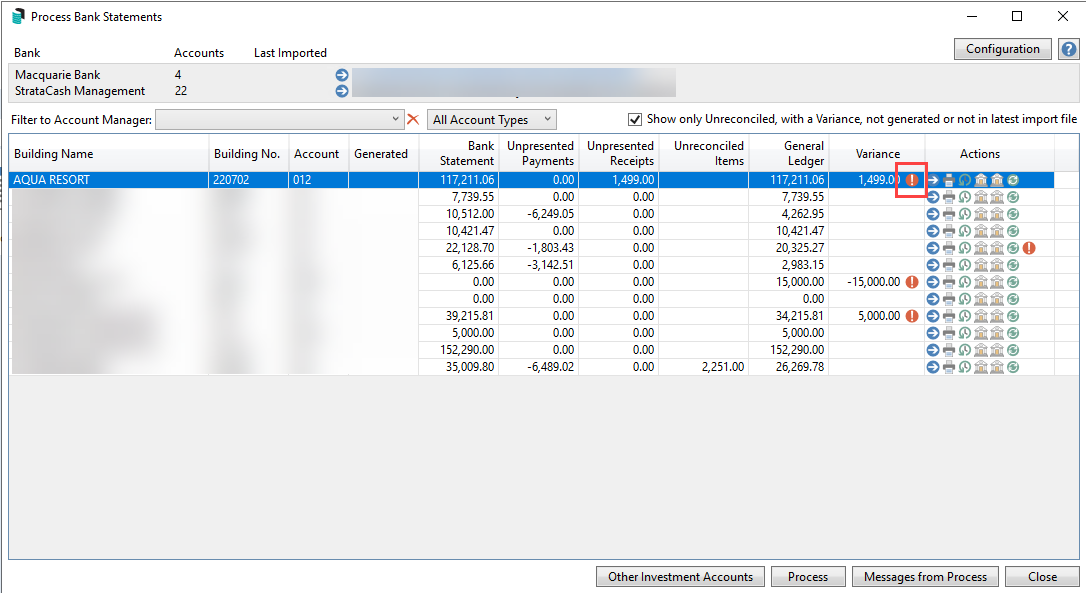This screenshot has height=593, width=1086.
Task: Open the Configuration button
Action: tap(1003, 49)
